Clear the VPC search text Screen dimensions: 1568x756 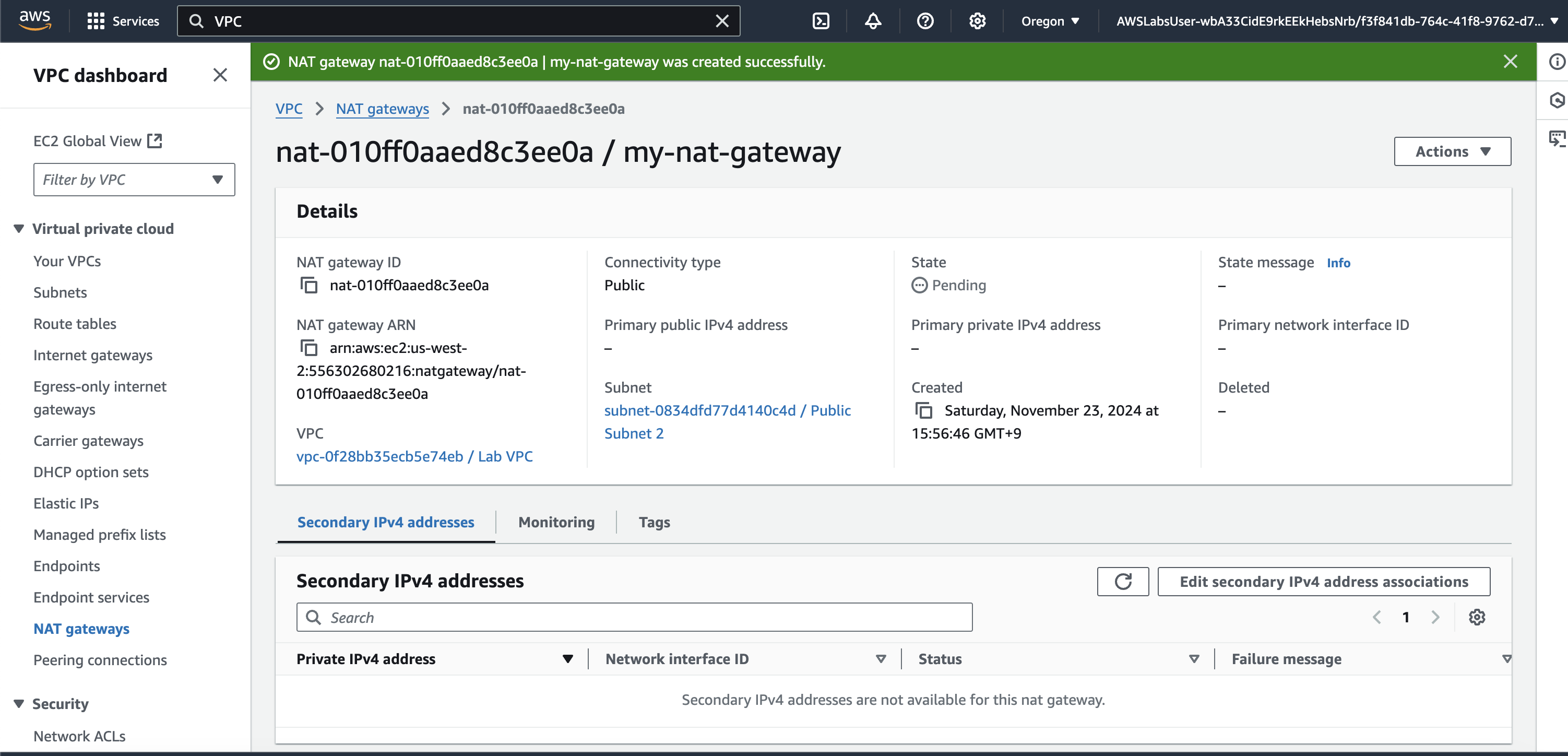click(722, 21)
